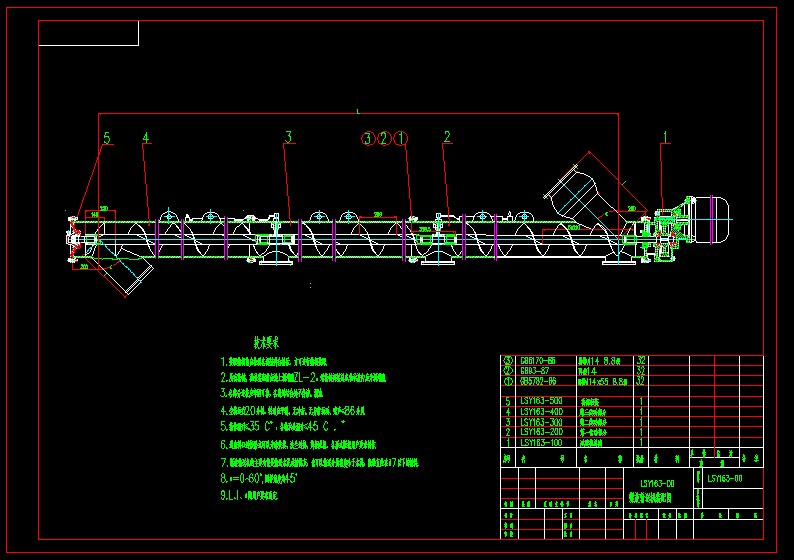Click the overall length dimension L label
Image resolution: width=794 pixels, height=560 pixels.
(357, 109)
